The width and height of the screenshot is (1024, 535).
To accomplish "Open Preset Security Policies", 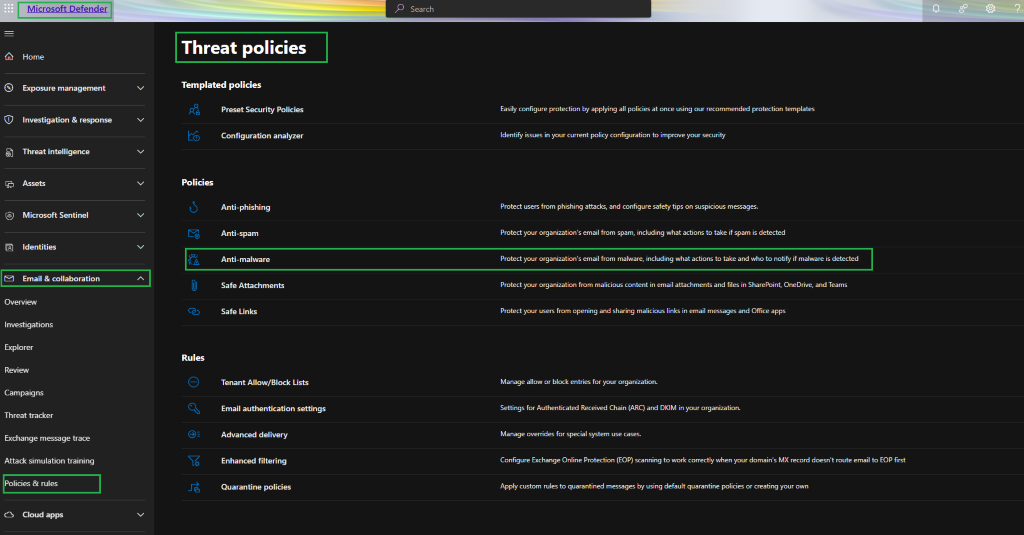I will coord(263,110).
